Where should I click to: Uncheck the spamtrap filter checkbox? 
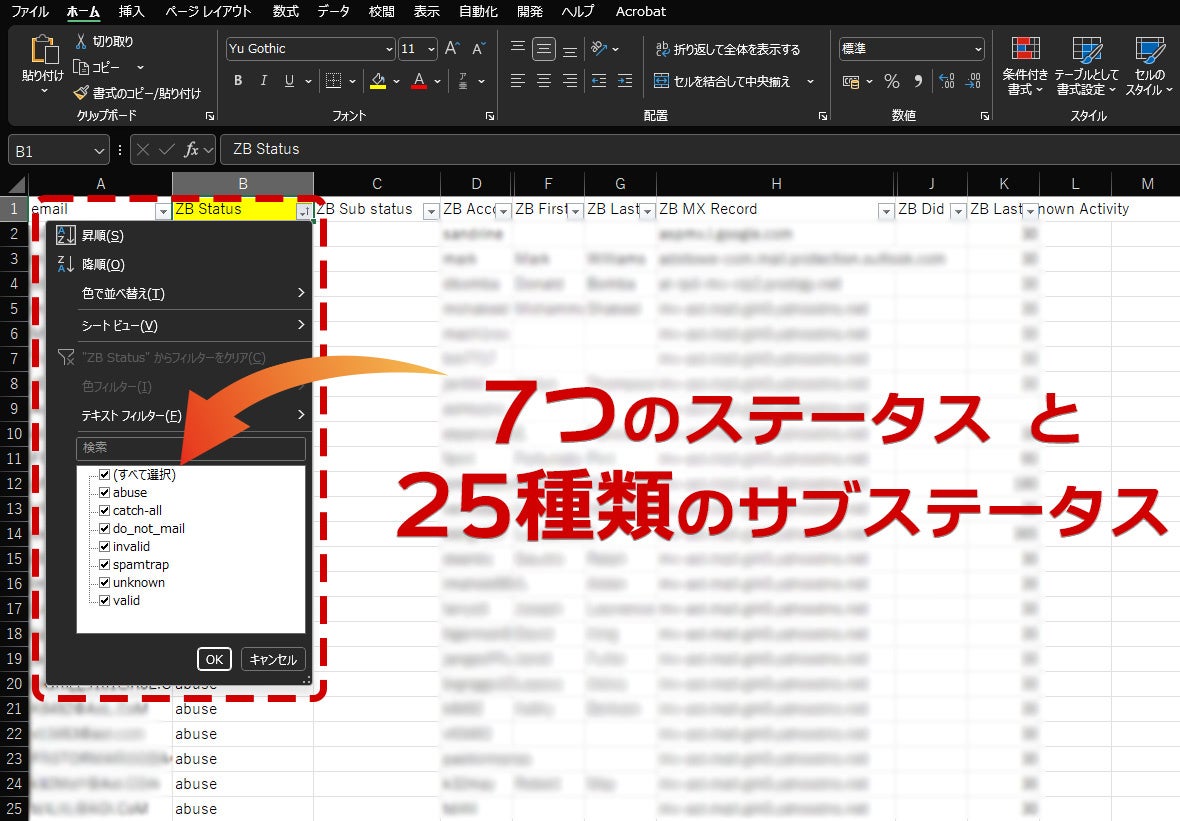pyautogui.click(x=104, y=565)
